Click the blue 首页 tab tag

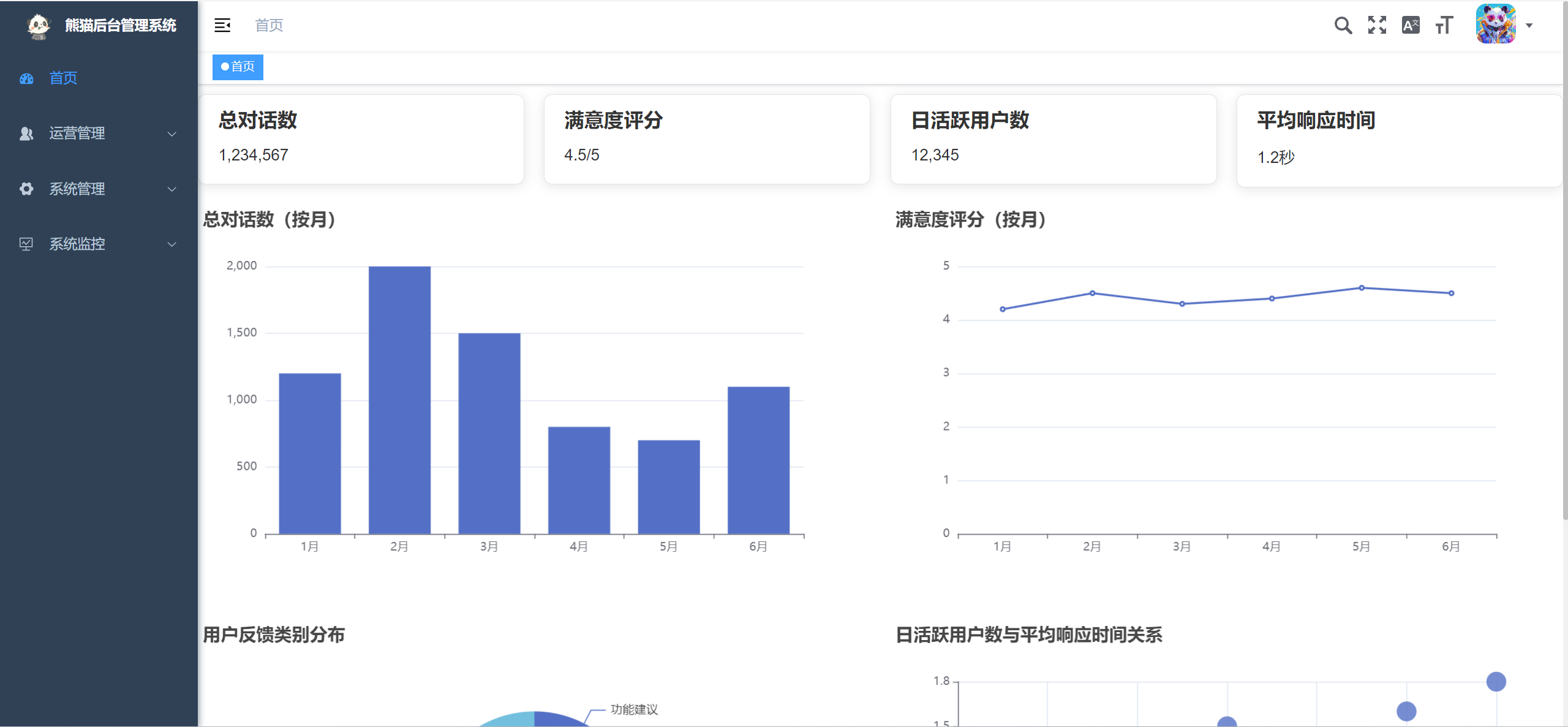tap(238, 67)
